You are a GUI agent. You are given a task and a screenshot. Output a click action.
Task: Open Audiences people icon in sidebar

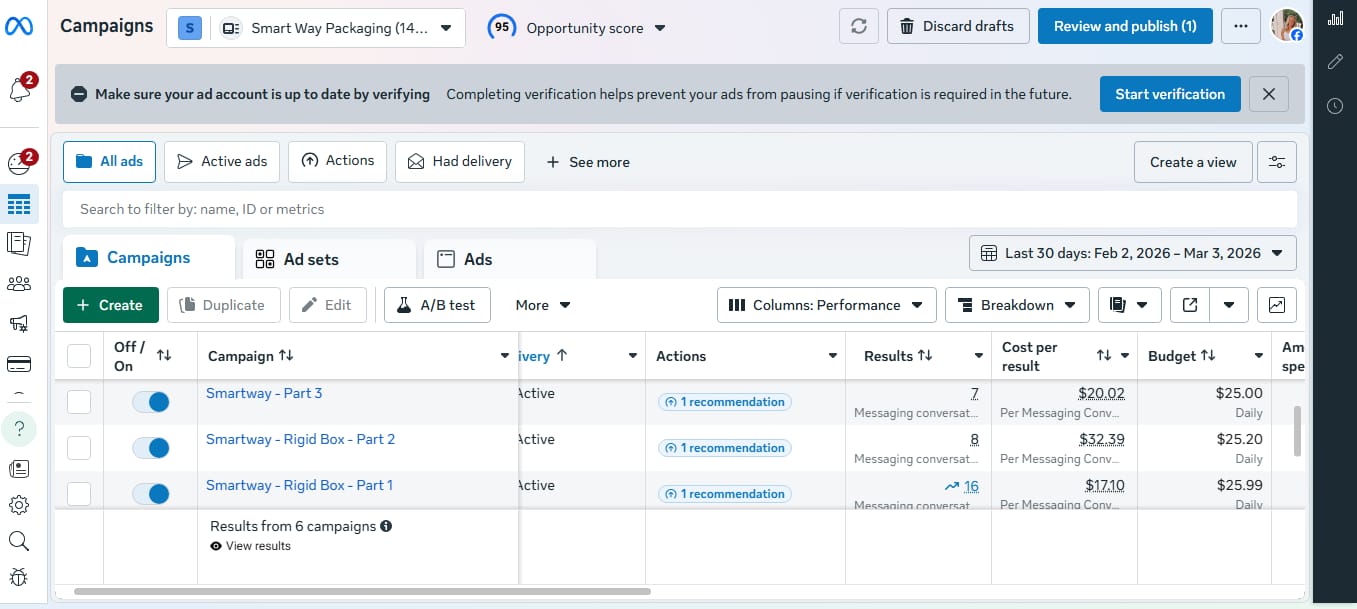19,284
